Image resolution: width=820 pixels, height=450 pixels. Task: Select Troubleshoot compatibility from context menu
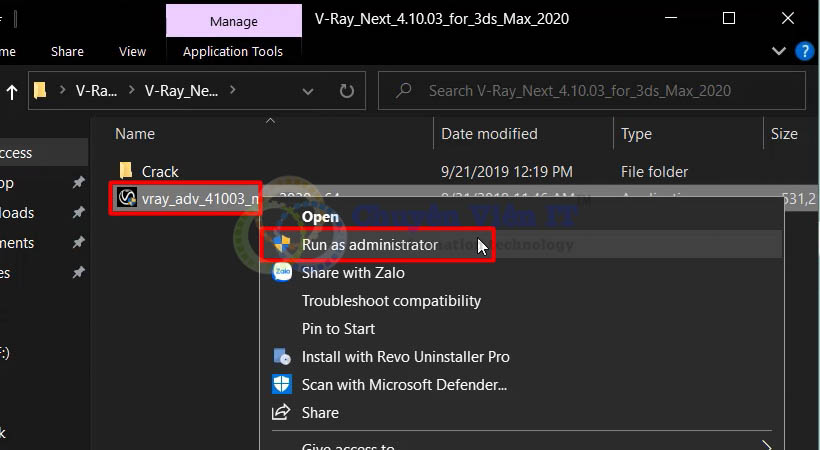point(391,301)
